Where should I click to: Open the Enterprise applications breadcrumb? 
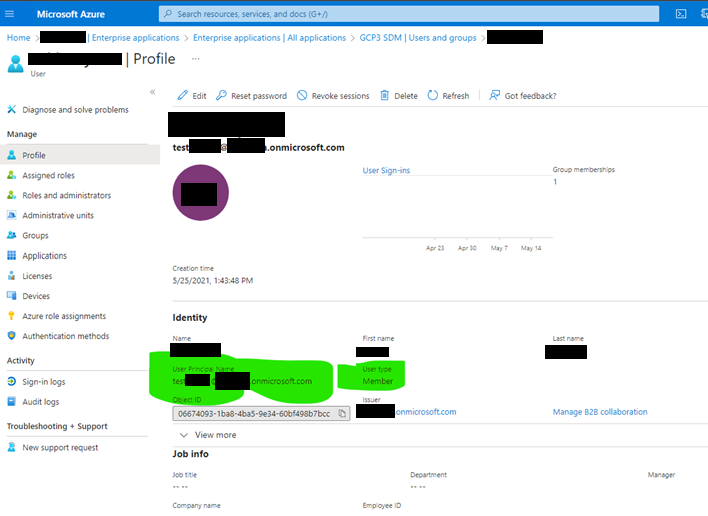click(x=135, y=38)
